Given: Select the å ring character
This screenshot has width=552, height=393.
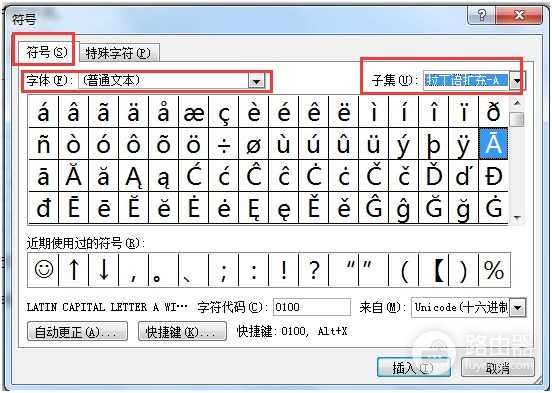Looking at the screenshot, I should 163,112.
